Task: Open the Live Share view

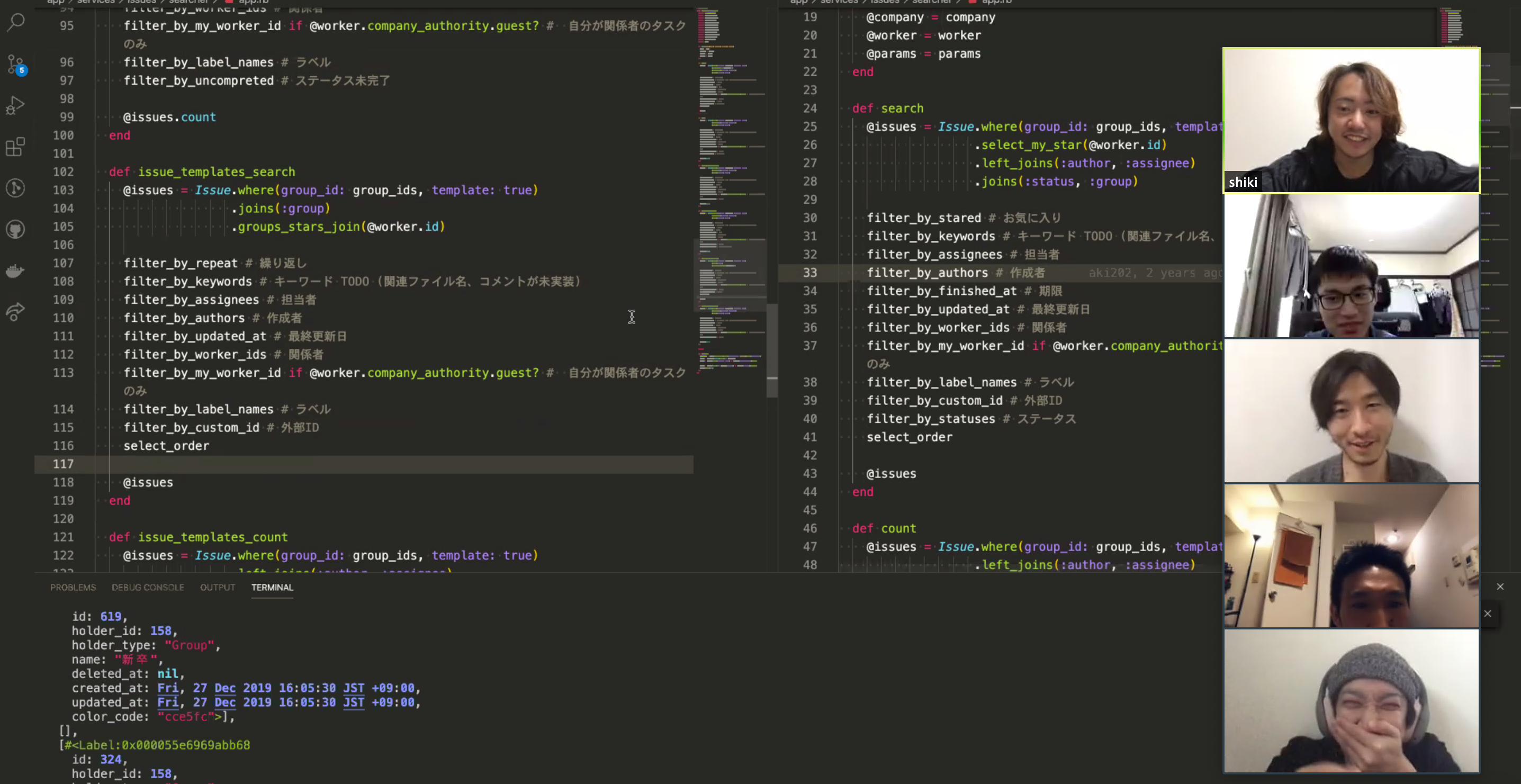Action: (16, 312)
